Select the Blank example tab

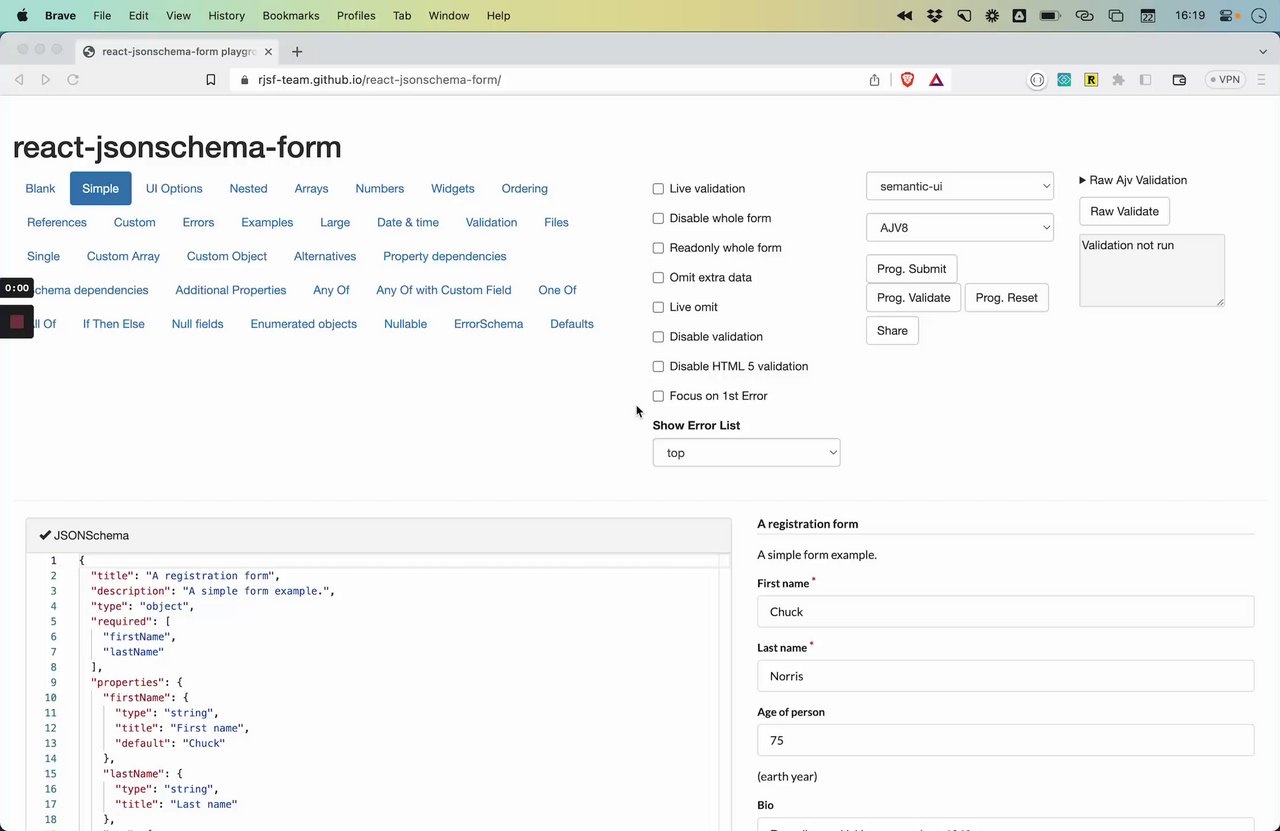coord(41,188)
